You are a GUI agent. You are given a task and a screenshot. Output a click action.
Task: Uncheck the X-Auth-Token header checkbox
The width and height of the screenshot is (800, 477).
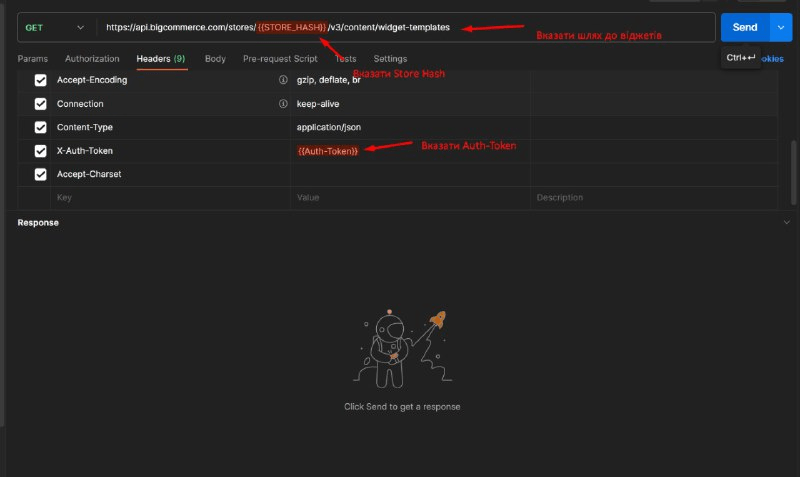(x=41, y=151)
